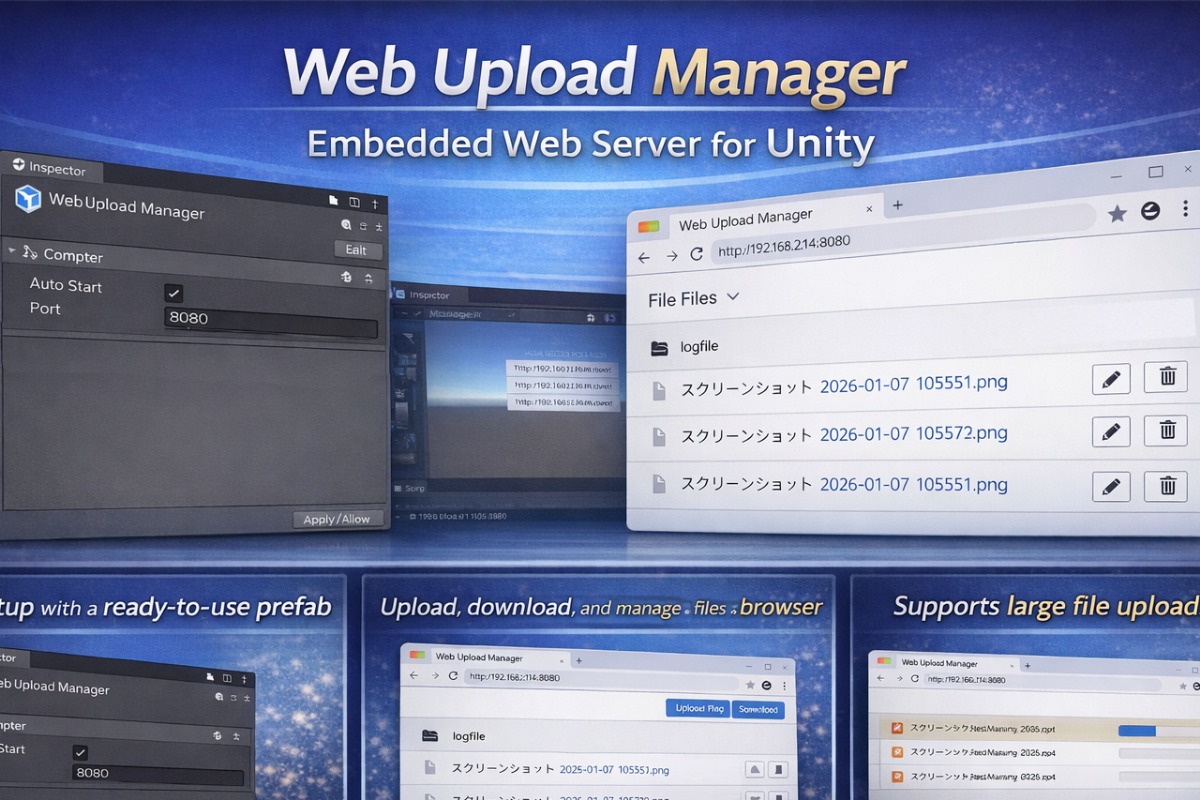The height and width of the screenshot is (800, 1200).
Task: Toggle the checkbox above 8080 in the lower-left Inspector
Action: 80,753
